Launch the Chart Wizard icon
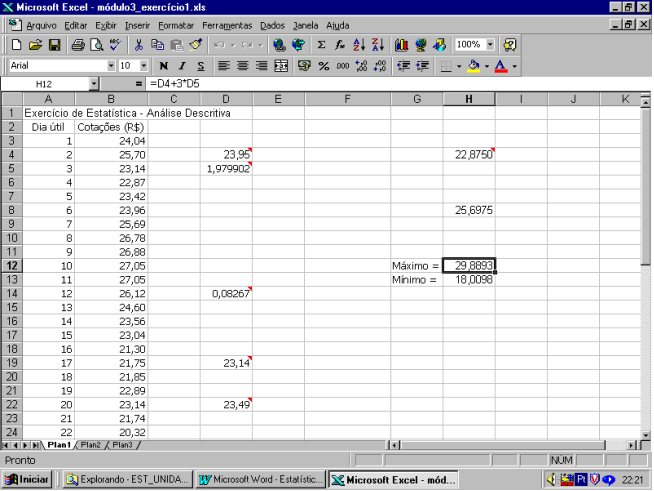The image size is (654, 491). (402, 45)
